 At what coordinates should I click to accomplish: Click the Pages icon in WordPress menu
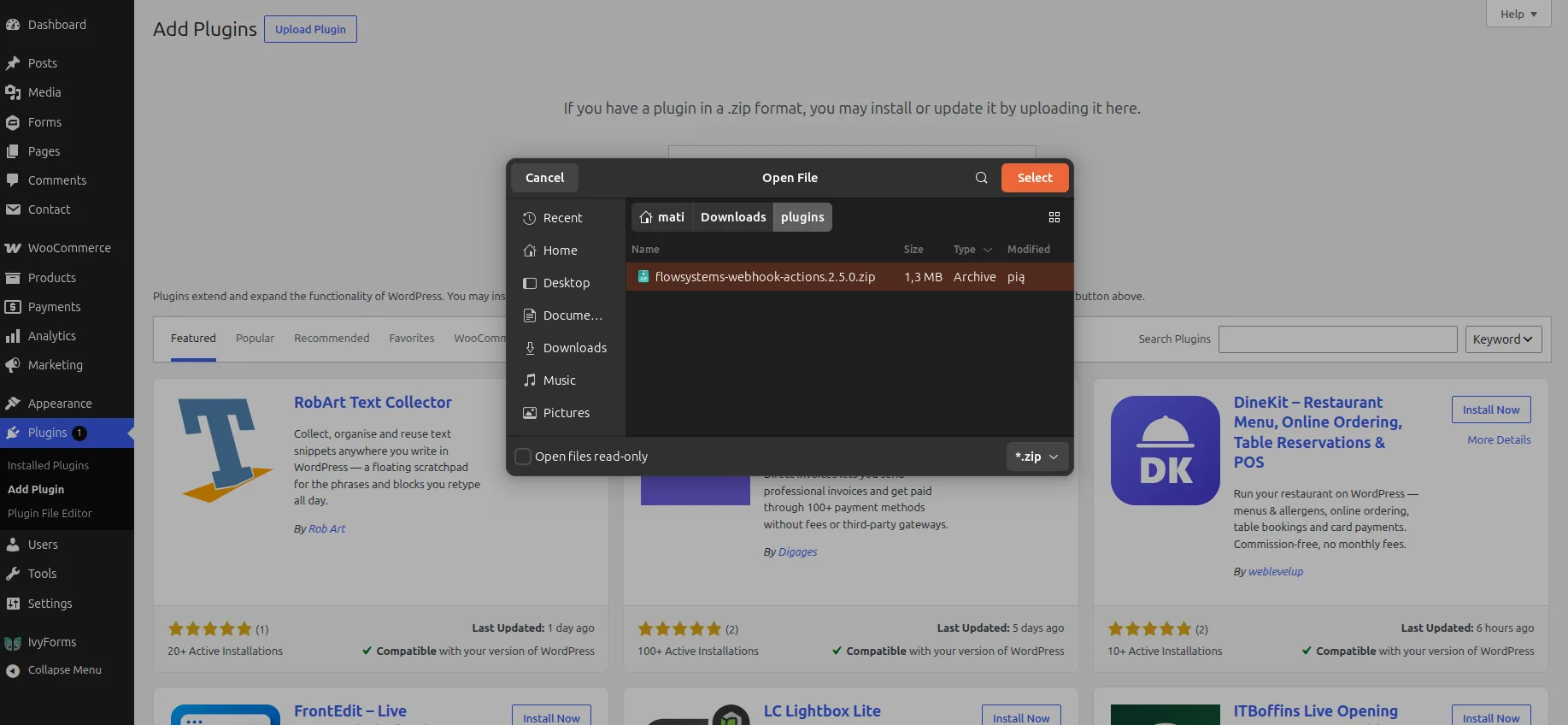pyautogui.click(x=13, y=151)
